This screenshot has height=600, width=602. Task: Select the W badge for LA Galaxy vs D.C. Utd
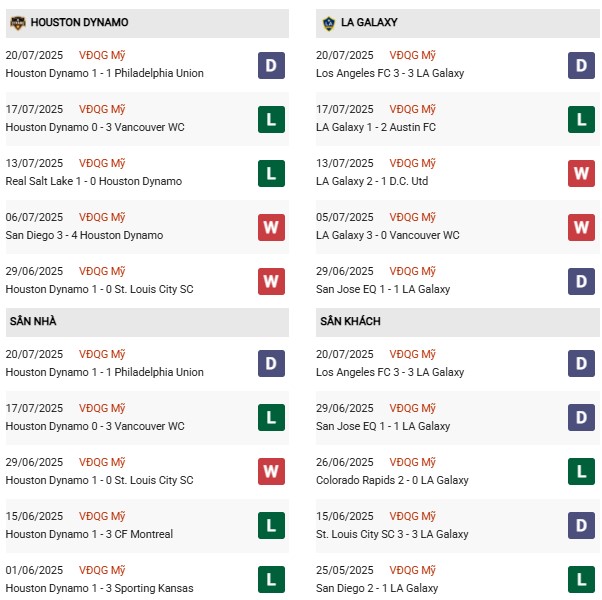pyautogui.click(x=582, y=173)
